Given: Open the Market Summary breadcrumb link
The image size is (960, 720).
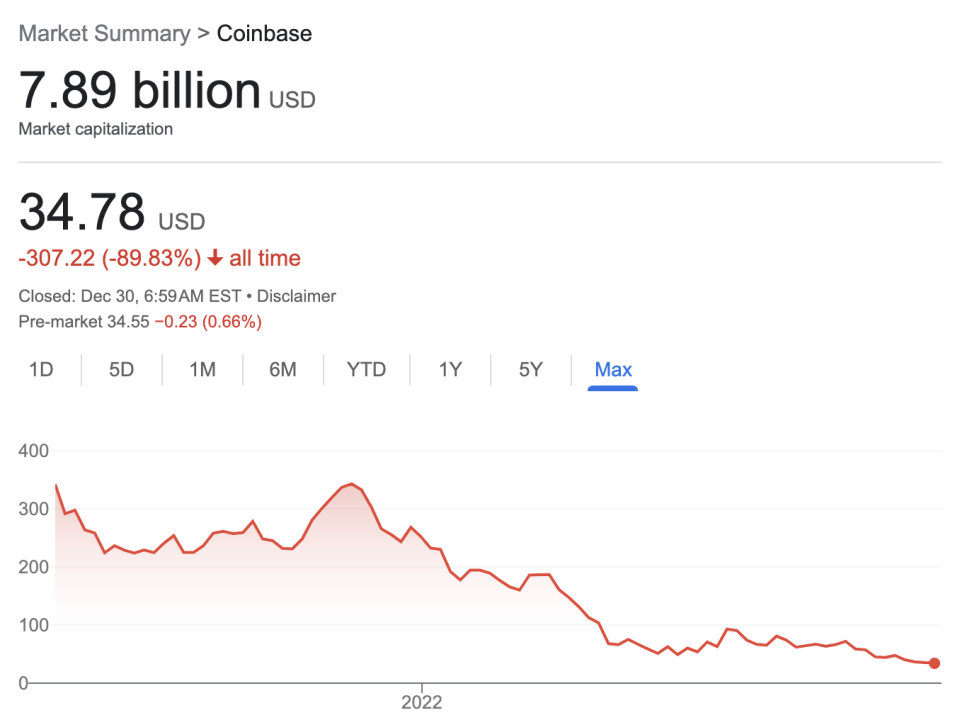Looking at the screenshot, I should click(104, 33).
